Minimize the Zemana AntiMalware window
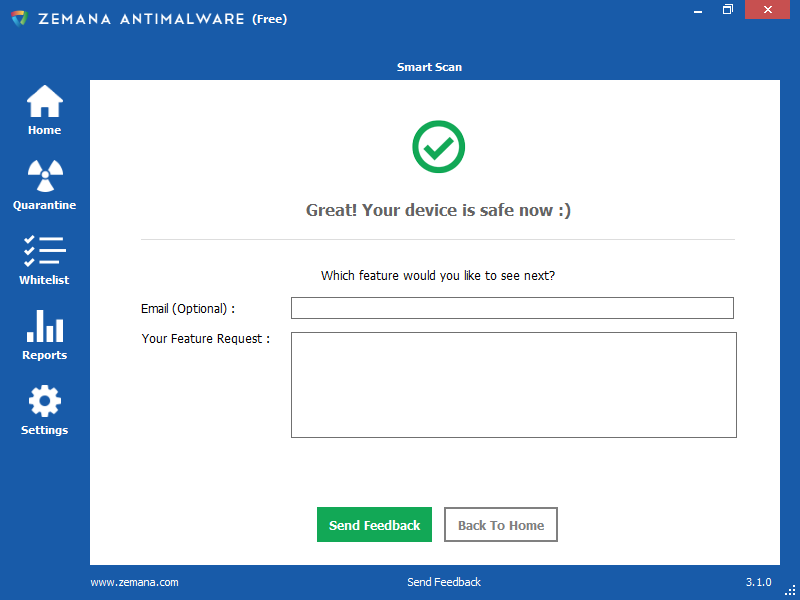Image resolution: width=800 pixels, height=600 pixels. pyautogui.click(x=697, y=10)
